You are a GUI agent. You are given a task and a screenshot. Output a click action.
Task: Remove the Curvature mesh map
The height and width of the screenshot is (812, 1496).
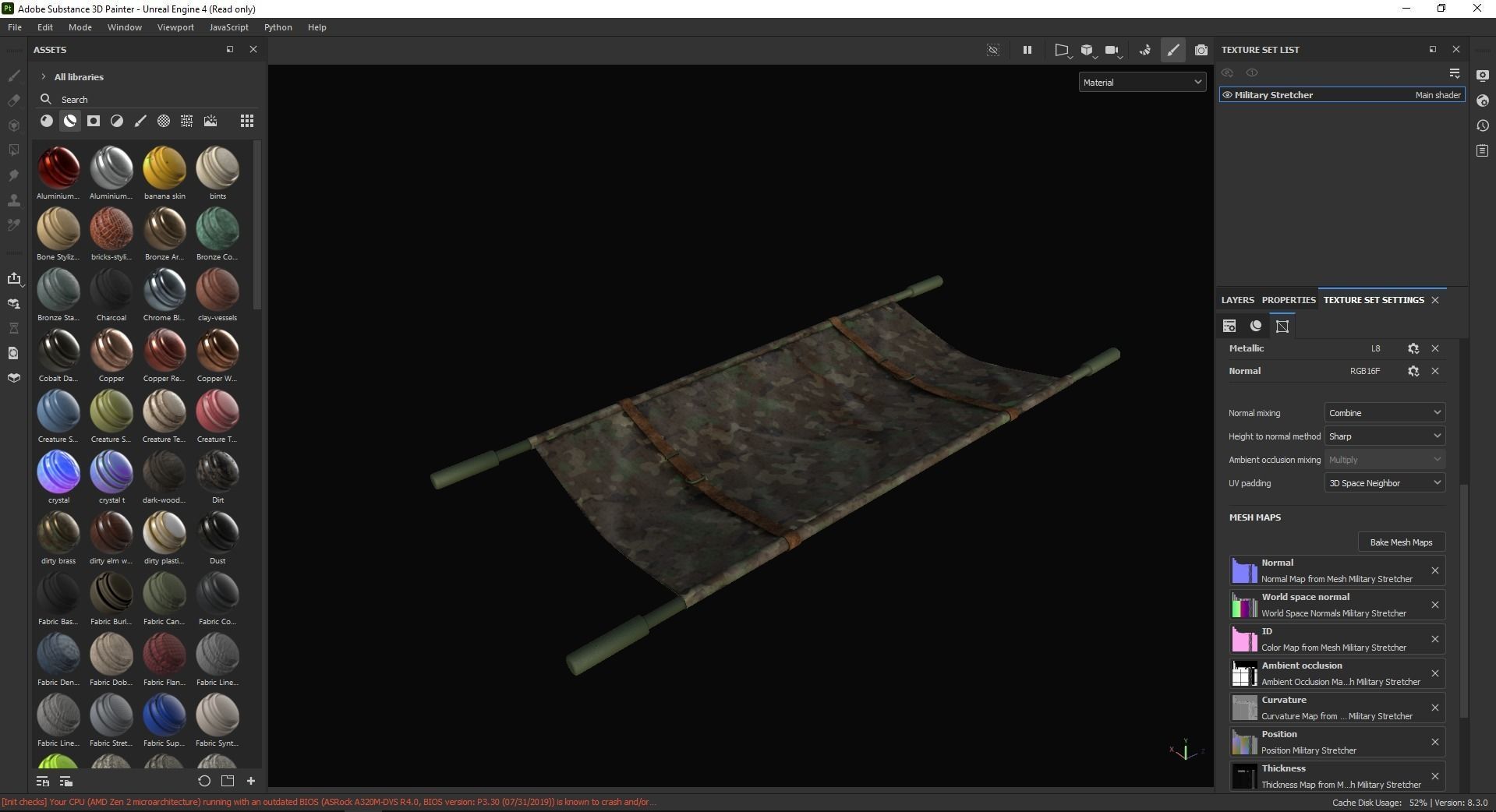(x=1435, y=708)
